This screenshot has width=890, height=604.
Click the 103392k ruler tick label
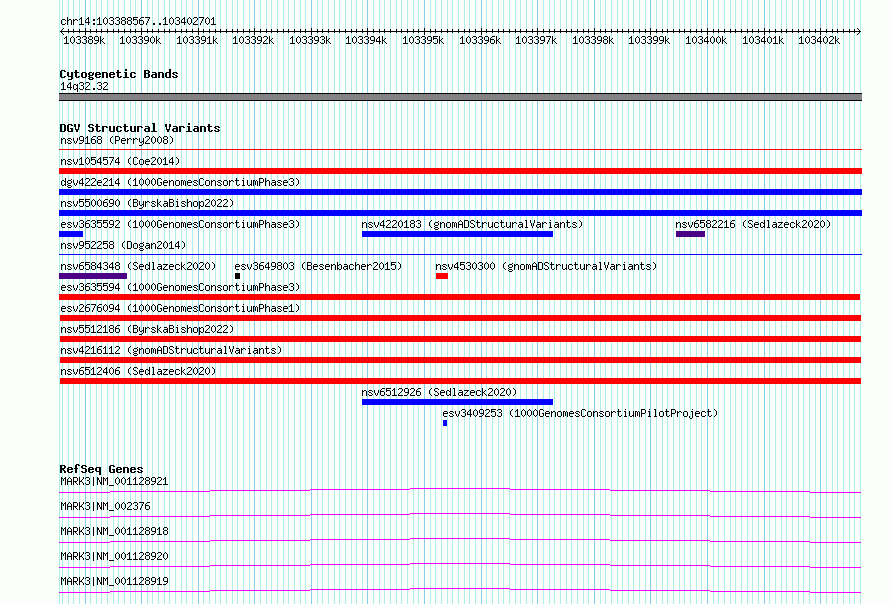(253, 40)
